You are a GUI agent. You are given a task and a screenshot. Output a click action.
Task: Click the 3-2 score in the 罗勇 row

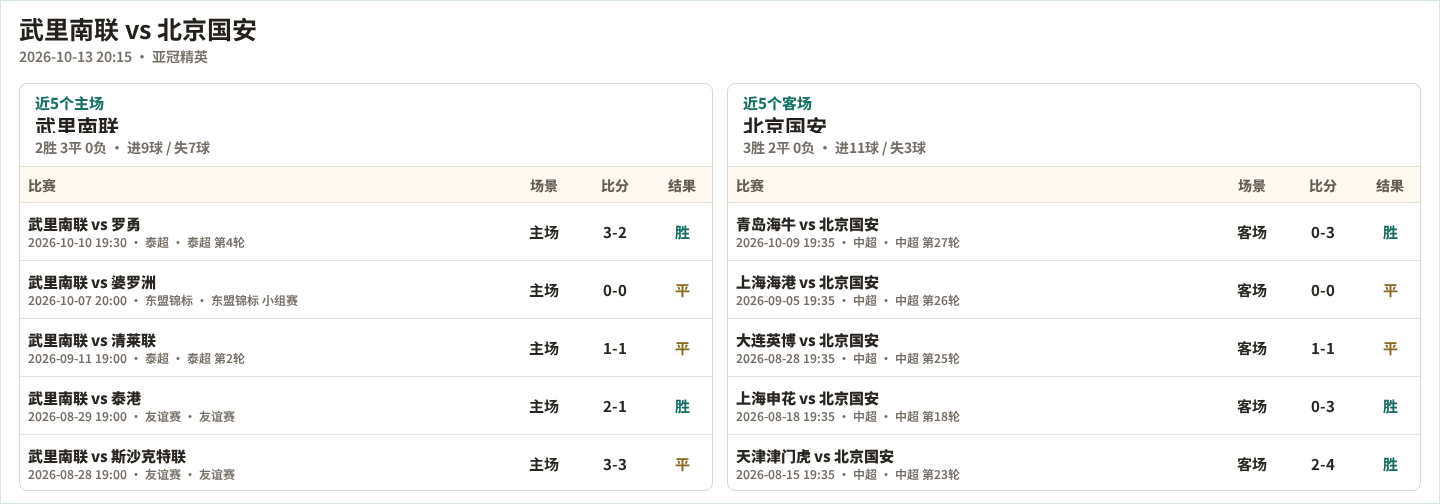[x=615, y=232]
